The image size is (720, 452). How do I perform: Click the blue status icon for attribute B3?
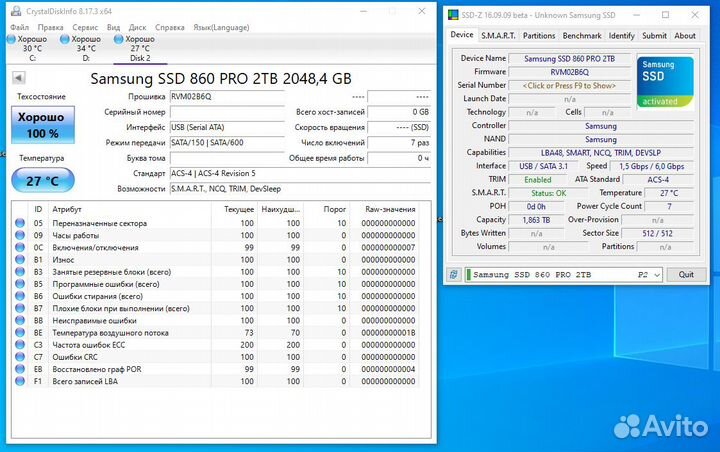point(20,272)
